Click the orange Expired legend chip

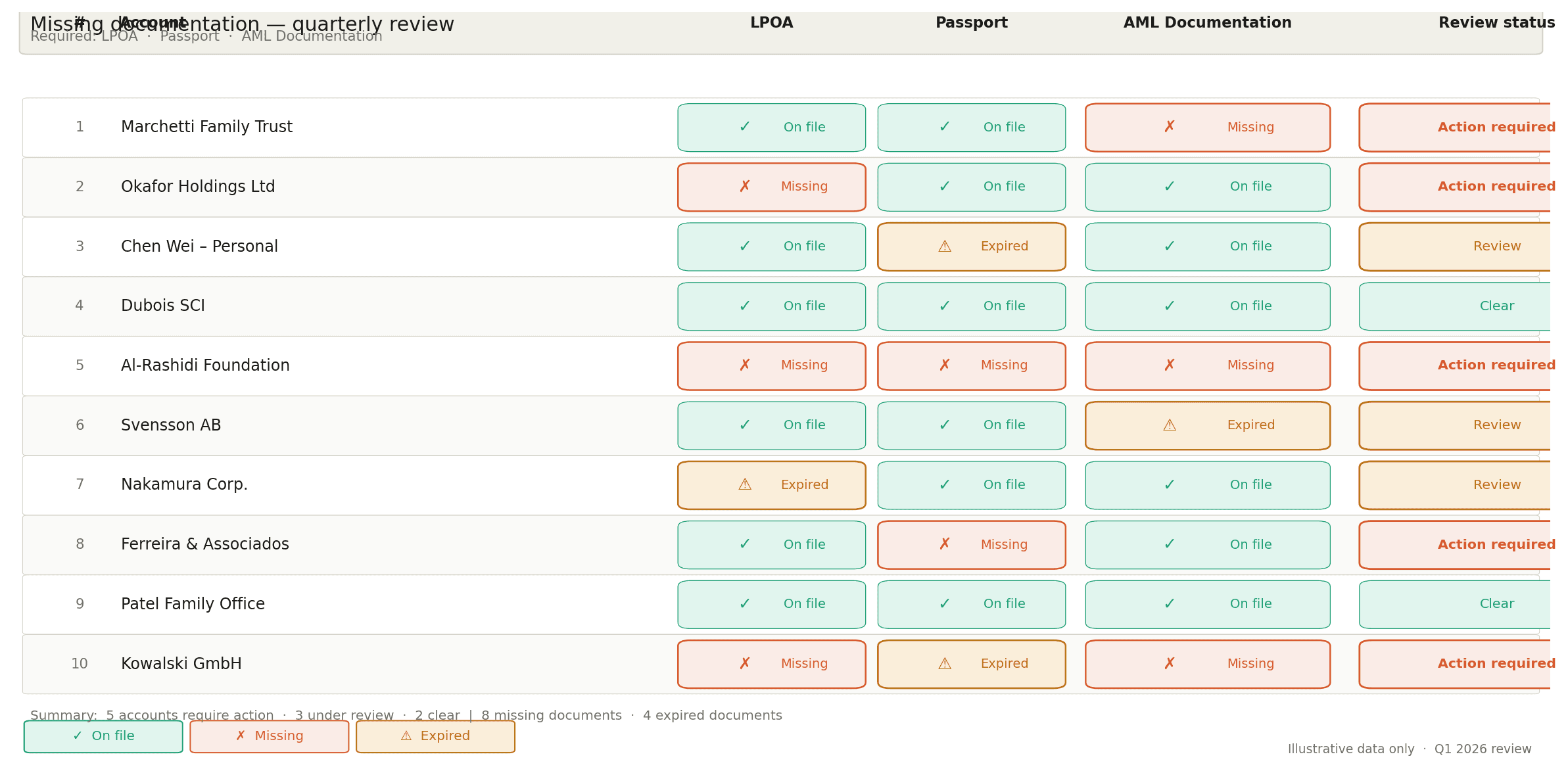[x=435, y=736]
